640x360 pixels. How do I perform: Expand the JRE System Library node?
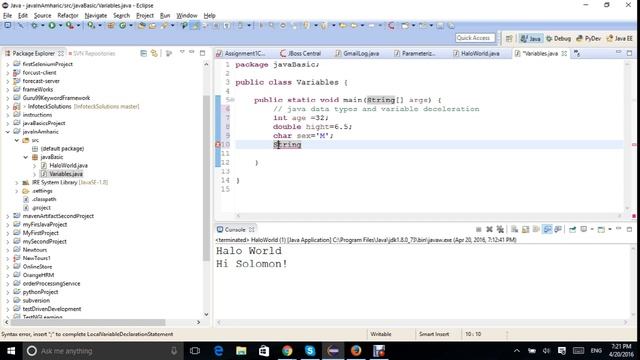coord(17,182)
